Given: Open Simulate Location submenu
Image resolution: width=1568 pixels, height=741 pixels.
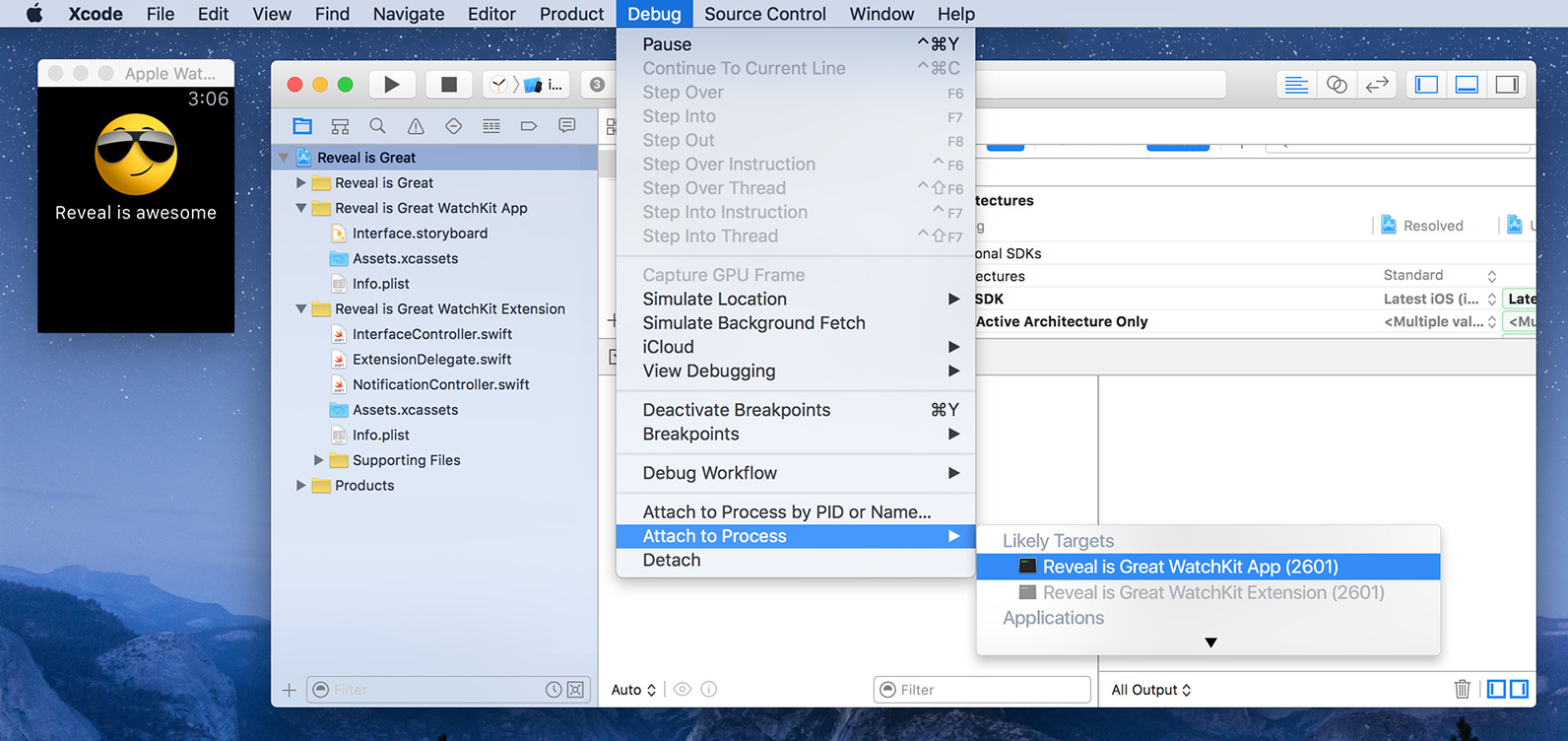Looking at the screenshot, I should [796, 299].
